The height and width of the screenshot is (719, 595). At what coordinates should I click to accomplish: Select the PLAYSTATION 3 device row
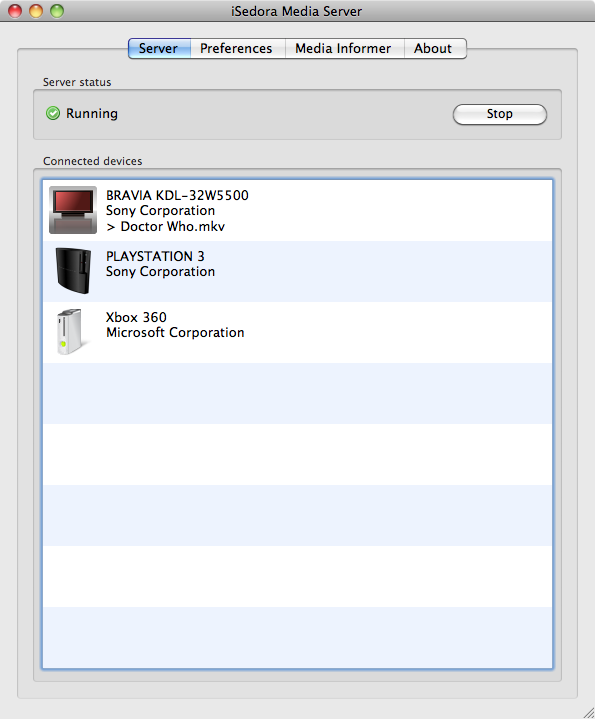coord(298,271)
